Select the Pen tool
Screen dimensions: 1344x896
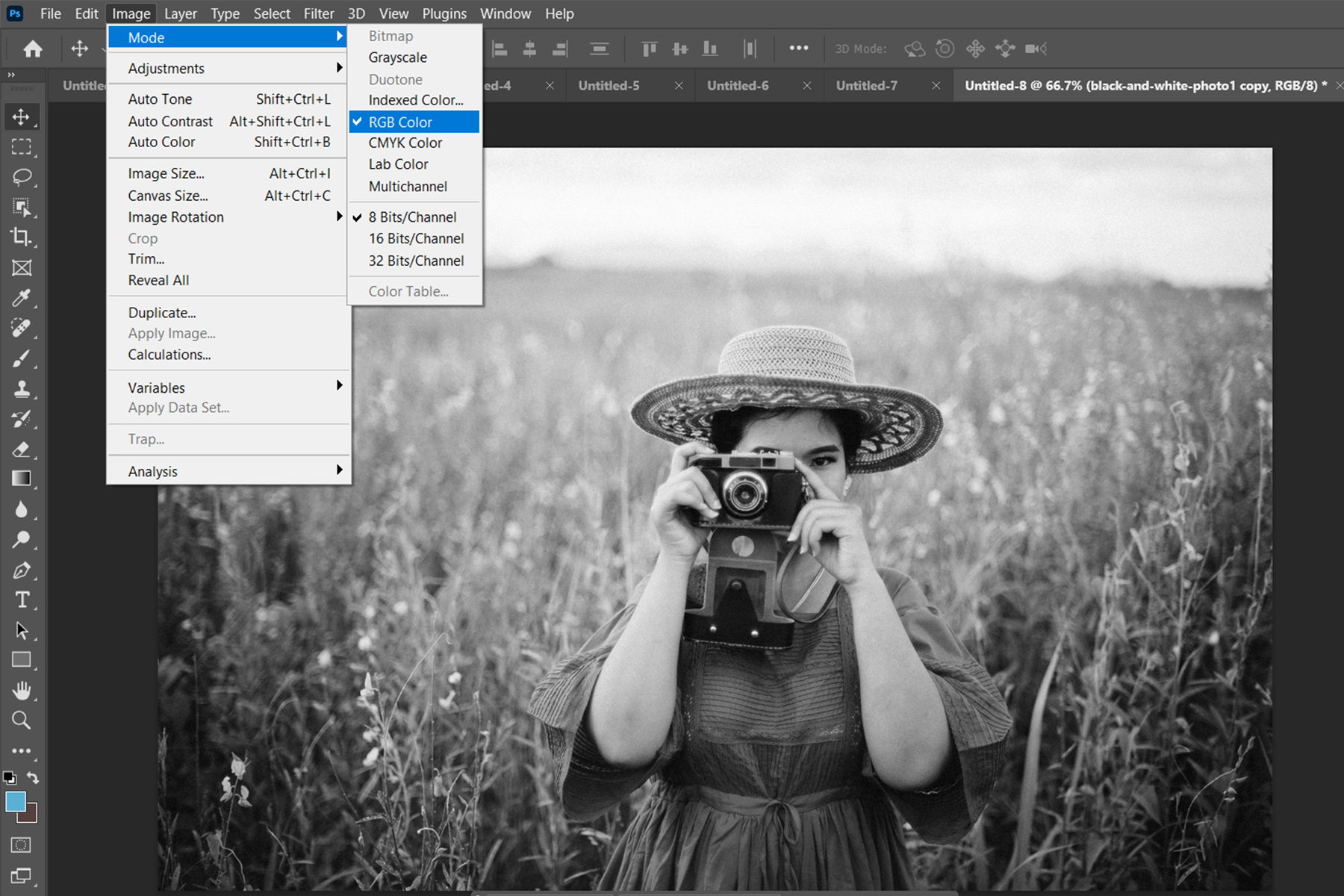pos(21,570)
